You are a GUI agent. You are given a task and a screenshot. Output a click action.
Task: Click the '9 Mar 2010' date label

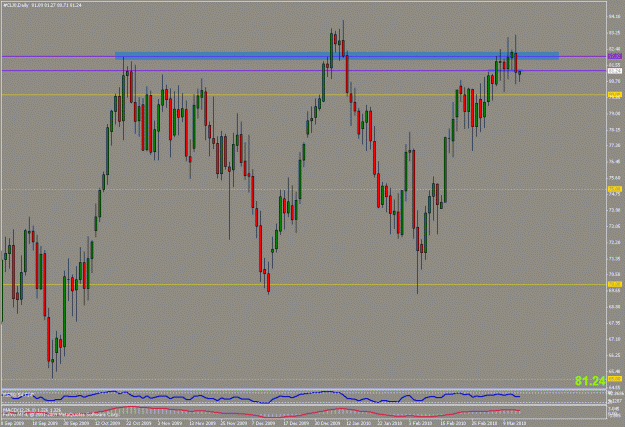coord(515,423)
